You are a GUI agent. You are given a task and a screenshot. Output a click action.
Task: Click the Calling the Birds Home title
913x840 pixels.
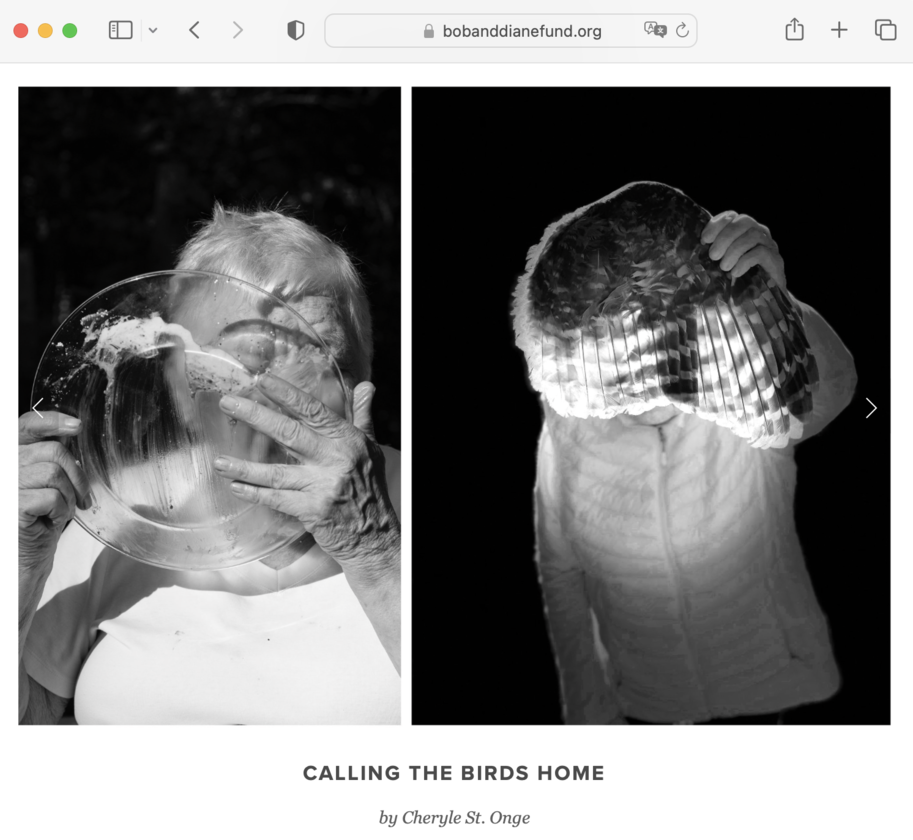pos(454,773)
